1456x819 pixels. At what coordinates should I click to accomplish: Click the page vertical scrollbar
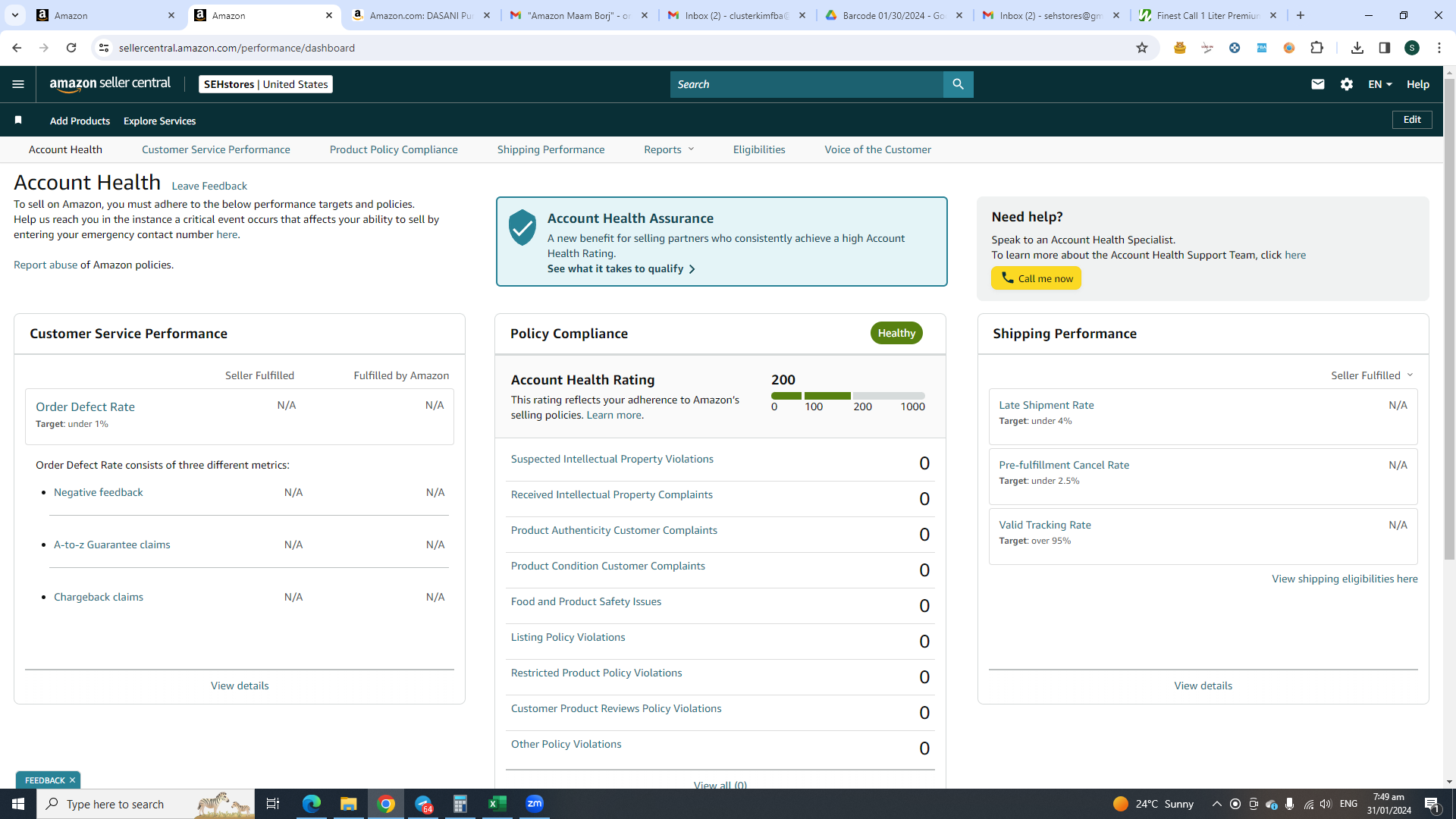(x=1449, y=318)
